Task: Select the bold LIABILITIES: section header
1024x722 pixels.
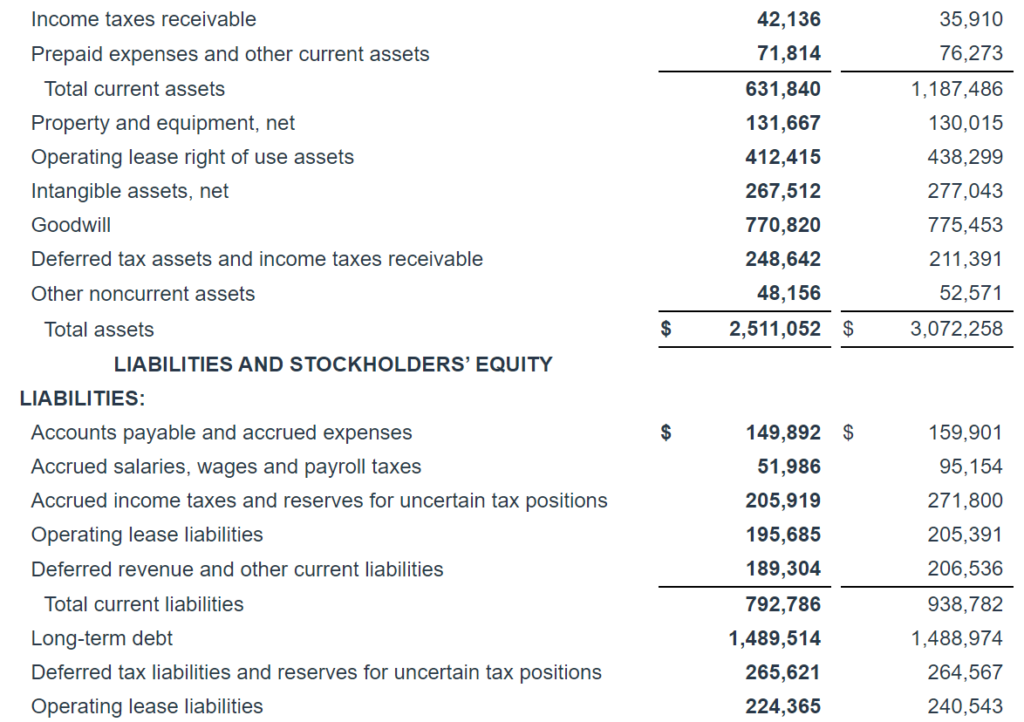Action: (x=83, y=399)
